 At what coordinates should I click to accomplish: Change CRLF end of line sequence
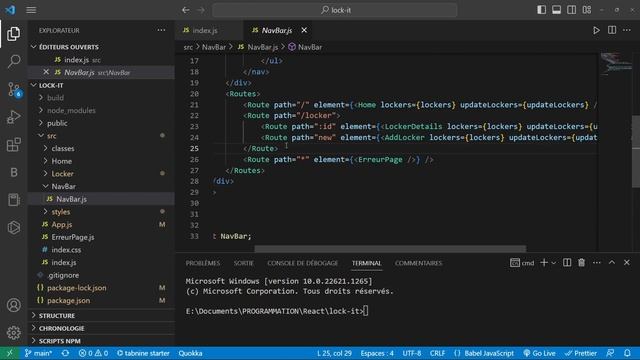[437, 353]
